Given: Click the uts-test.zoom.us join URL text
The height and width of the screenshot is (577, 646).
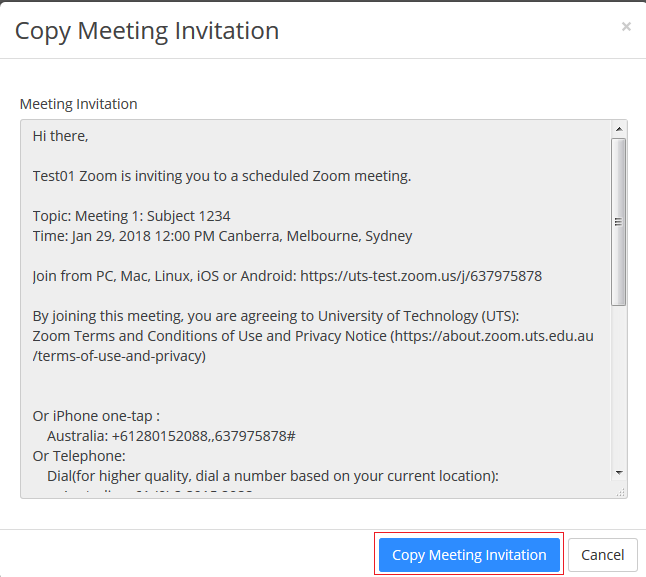Looking at the screenshot, I should pos(420,275).
